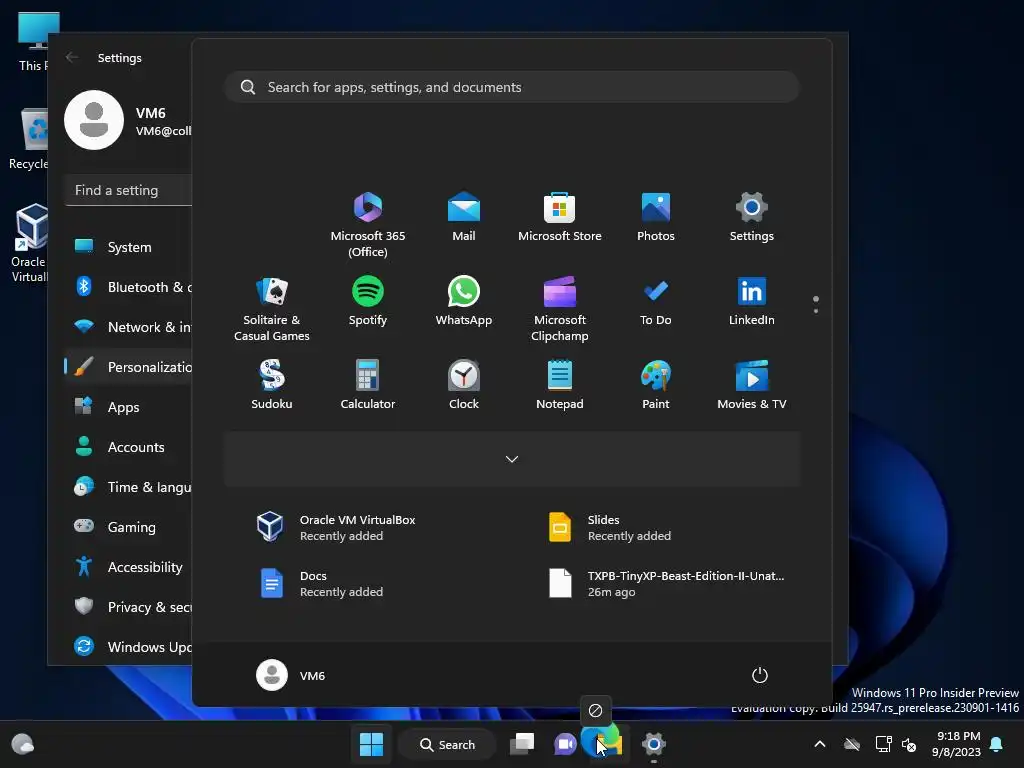Click the back arrow in Settings

click(72, 57)
